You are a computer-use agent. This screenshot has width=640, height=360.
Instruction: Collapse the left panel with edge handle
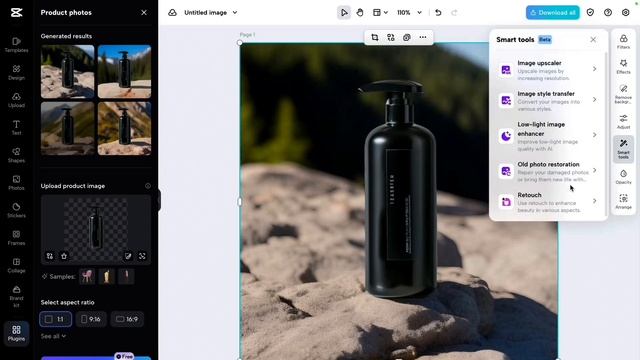[159, 200]
